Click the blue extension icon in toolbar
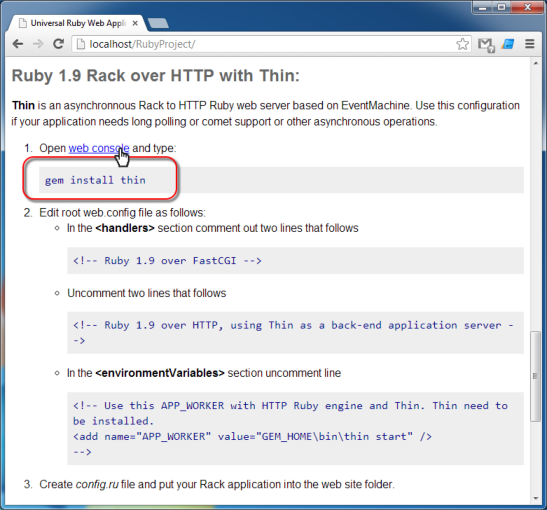The height and width of the screenshot is (510, 547). pyautogui.click(x=508, y=44)
